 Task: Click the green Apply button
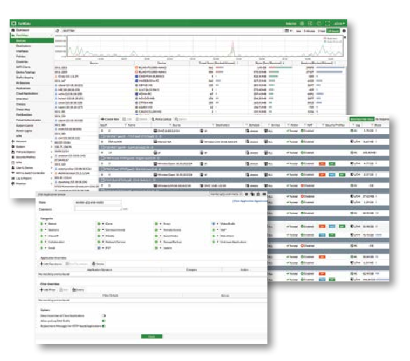click(x=151, y=336)
